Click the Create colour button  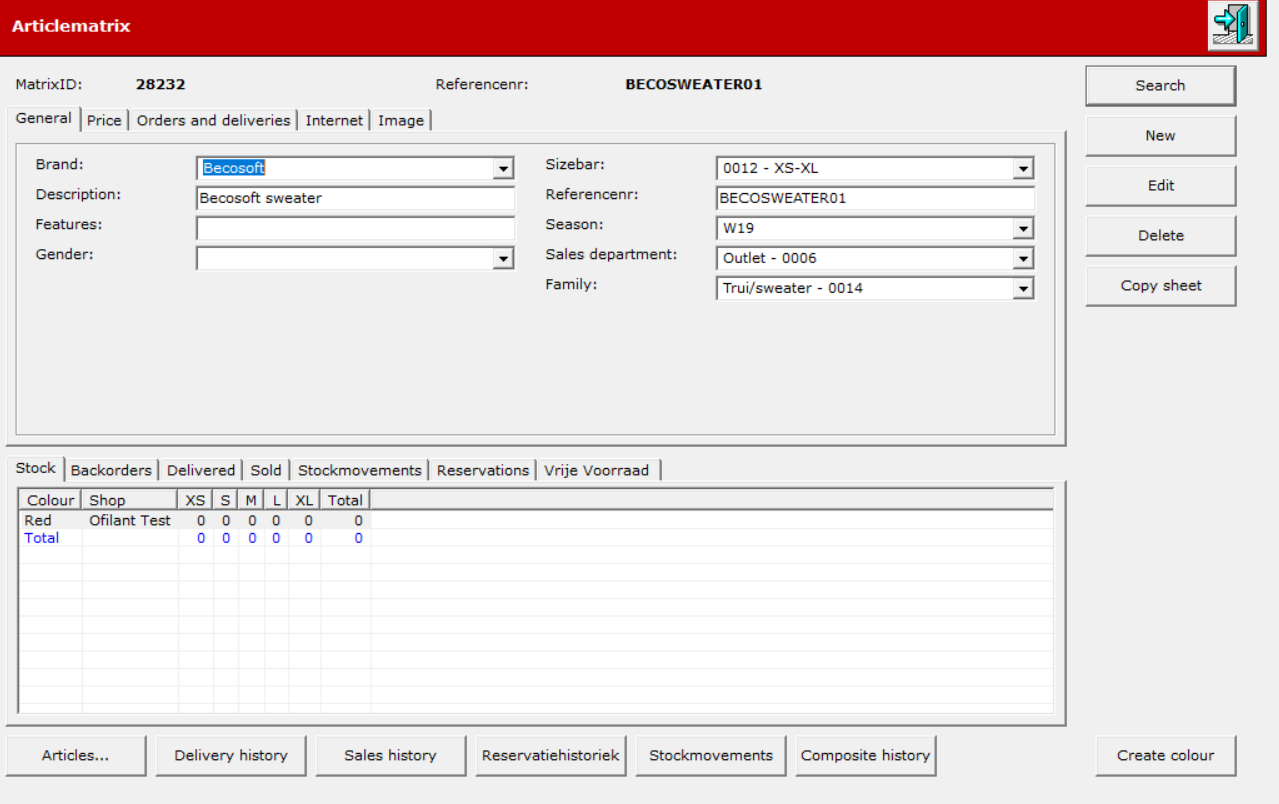point(1165,756)
